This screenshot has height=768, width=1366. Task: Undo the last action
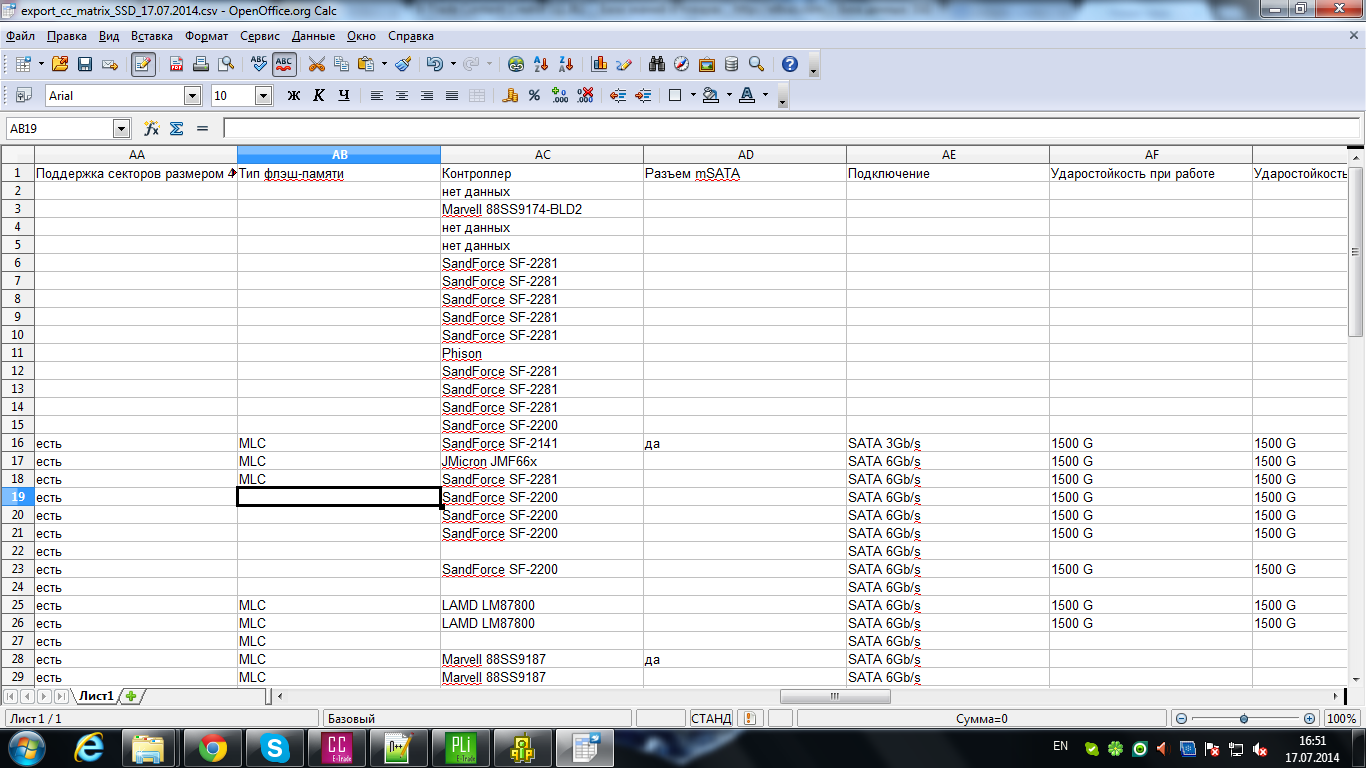click(x=434, y=64)
